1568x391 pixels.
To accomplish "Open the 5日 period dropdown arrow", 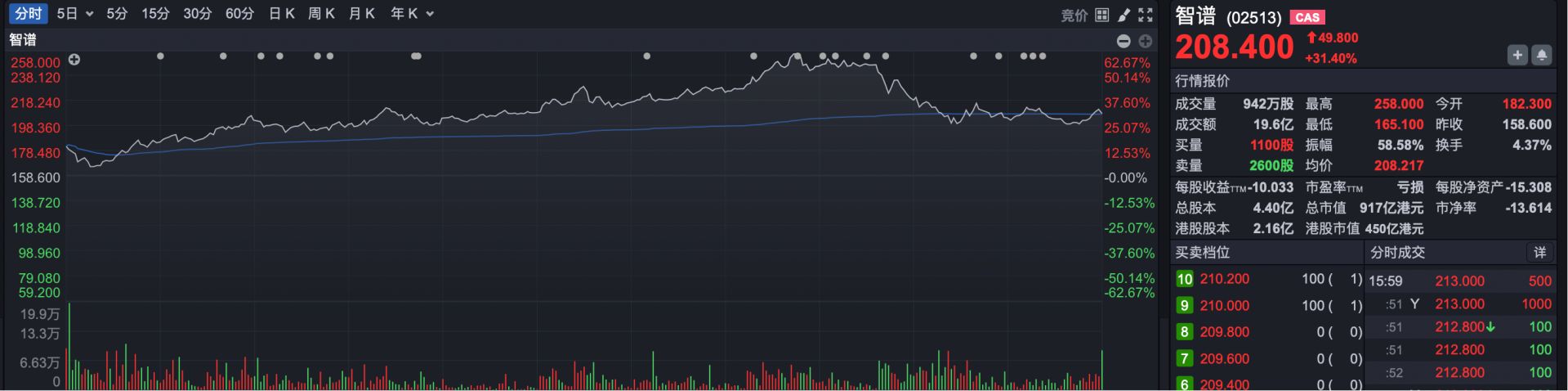I will (x=89, y=14).
